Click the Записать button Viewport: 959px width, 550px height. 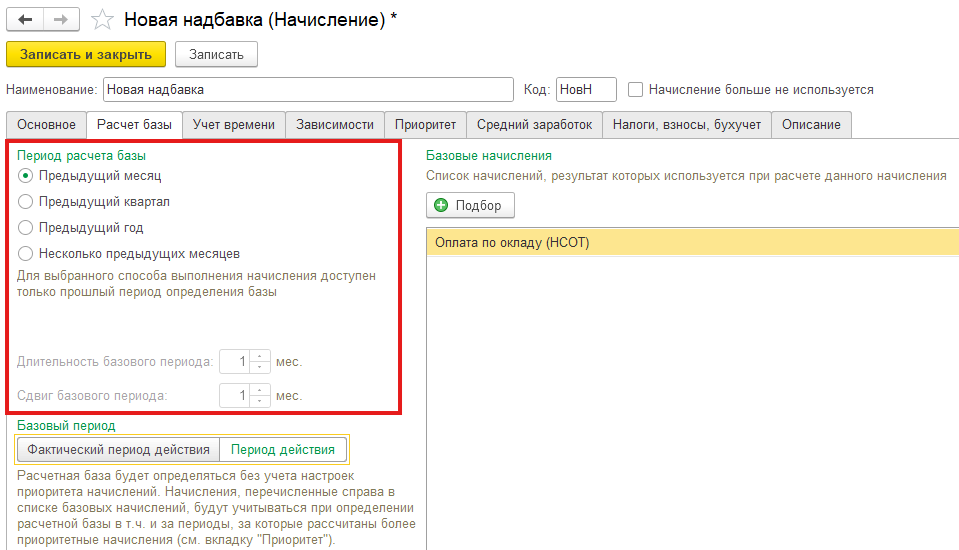coord(216,54)
